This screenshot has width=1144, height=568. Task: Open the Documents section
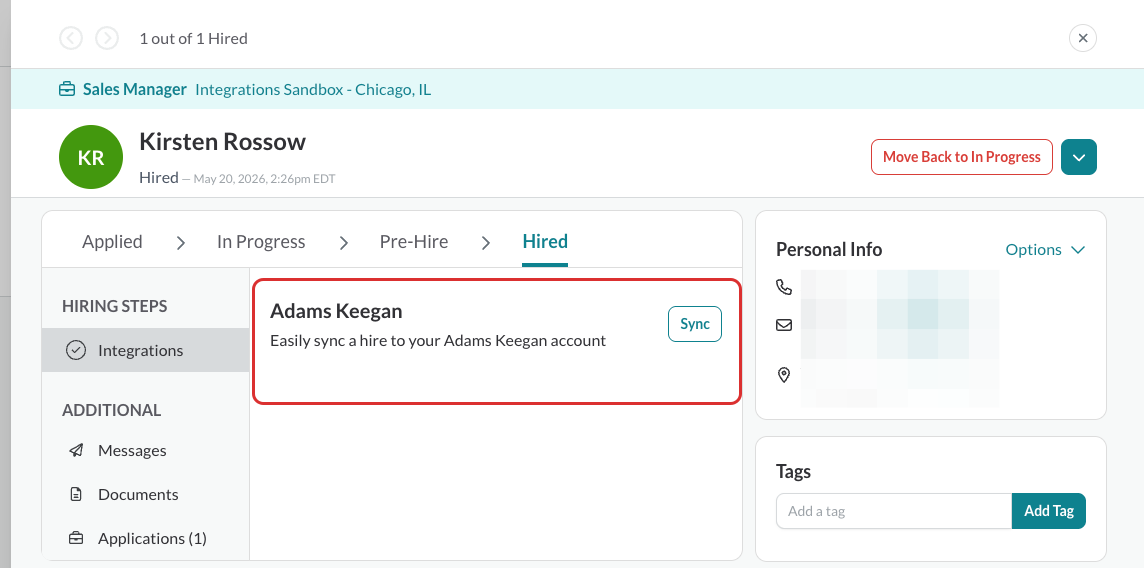(138, 494)
